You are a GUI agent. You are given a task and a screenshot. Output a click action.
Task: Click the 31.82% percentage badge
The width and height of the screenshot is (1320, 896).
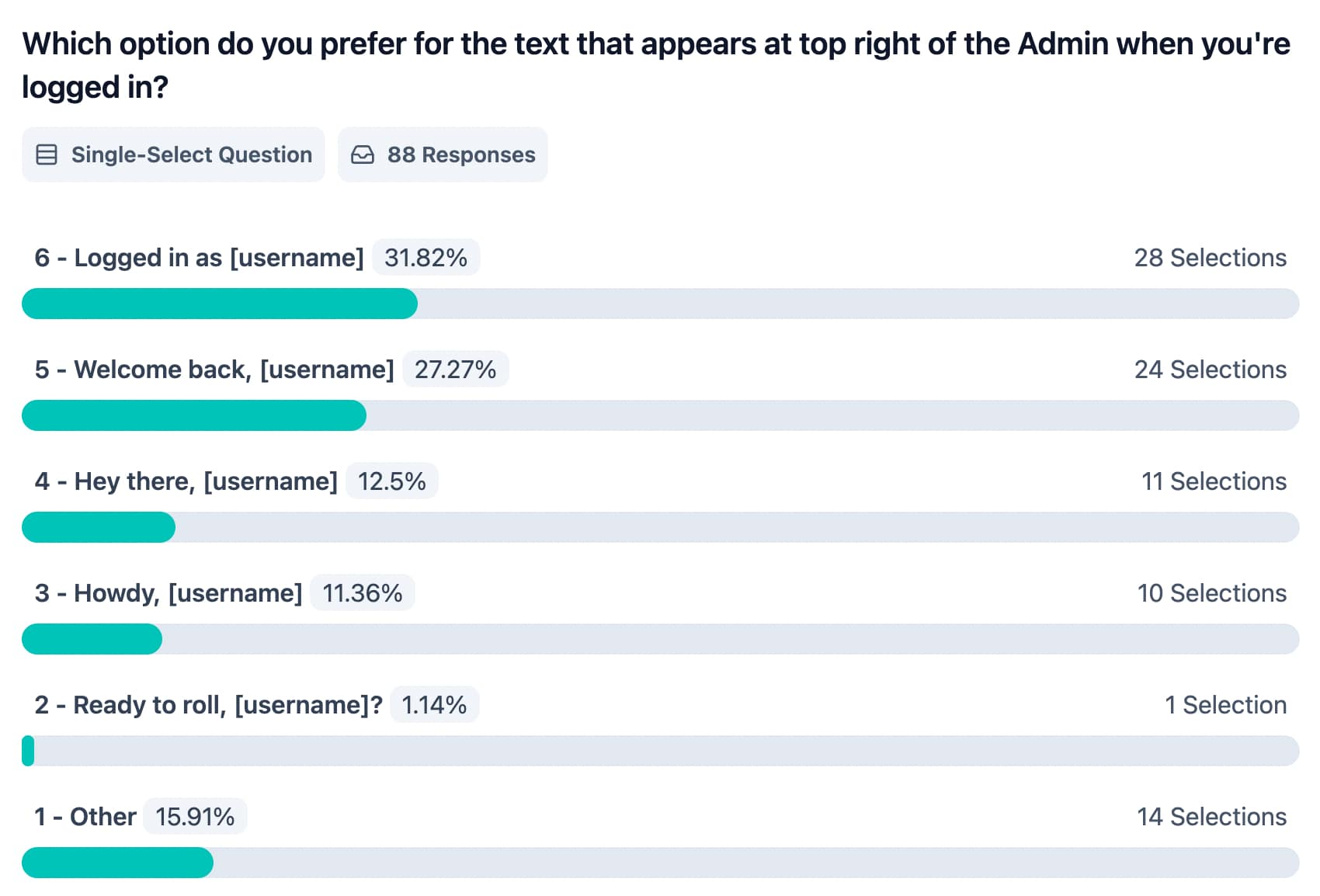click(426, 258)
